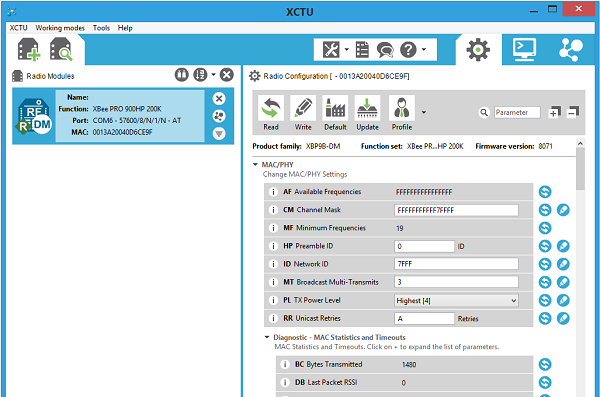Screen dimensions: 600x397
Task: Write Broadcast Multi-Transmits parameter
Action: [563, 282]
